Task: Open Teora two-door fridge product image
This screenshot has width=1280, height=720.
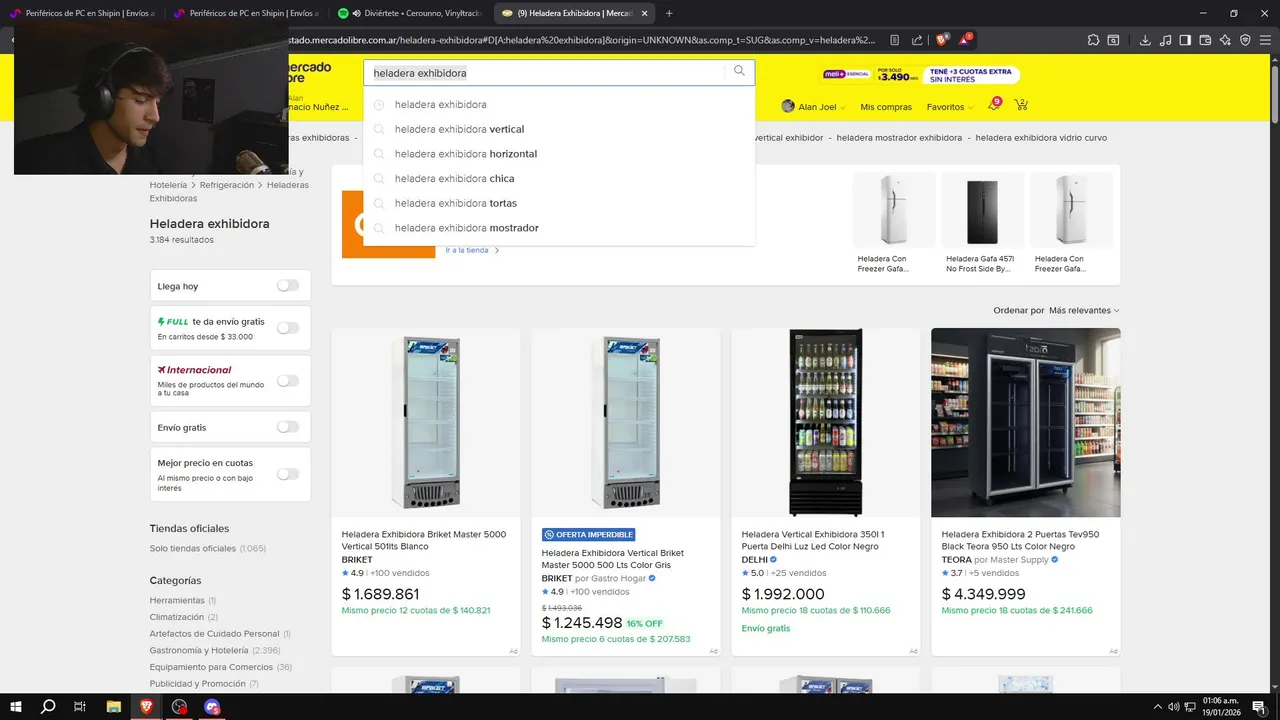Action: pos(1025,422)
